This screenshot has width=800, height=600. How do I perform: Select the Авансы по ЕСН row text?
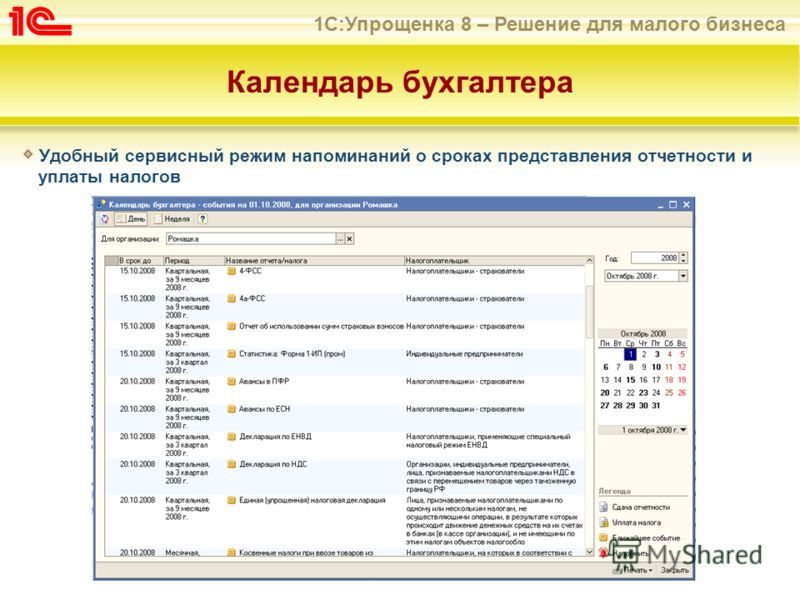[264, 409]
